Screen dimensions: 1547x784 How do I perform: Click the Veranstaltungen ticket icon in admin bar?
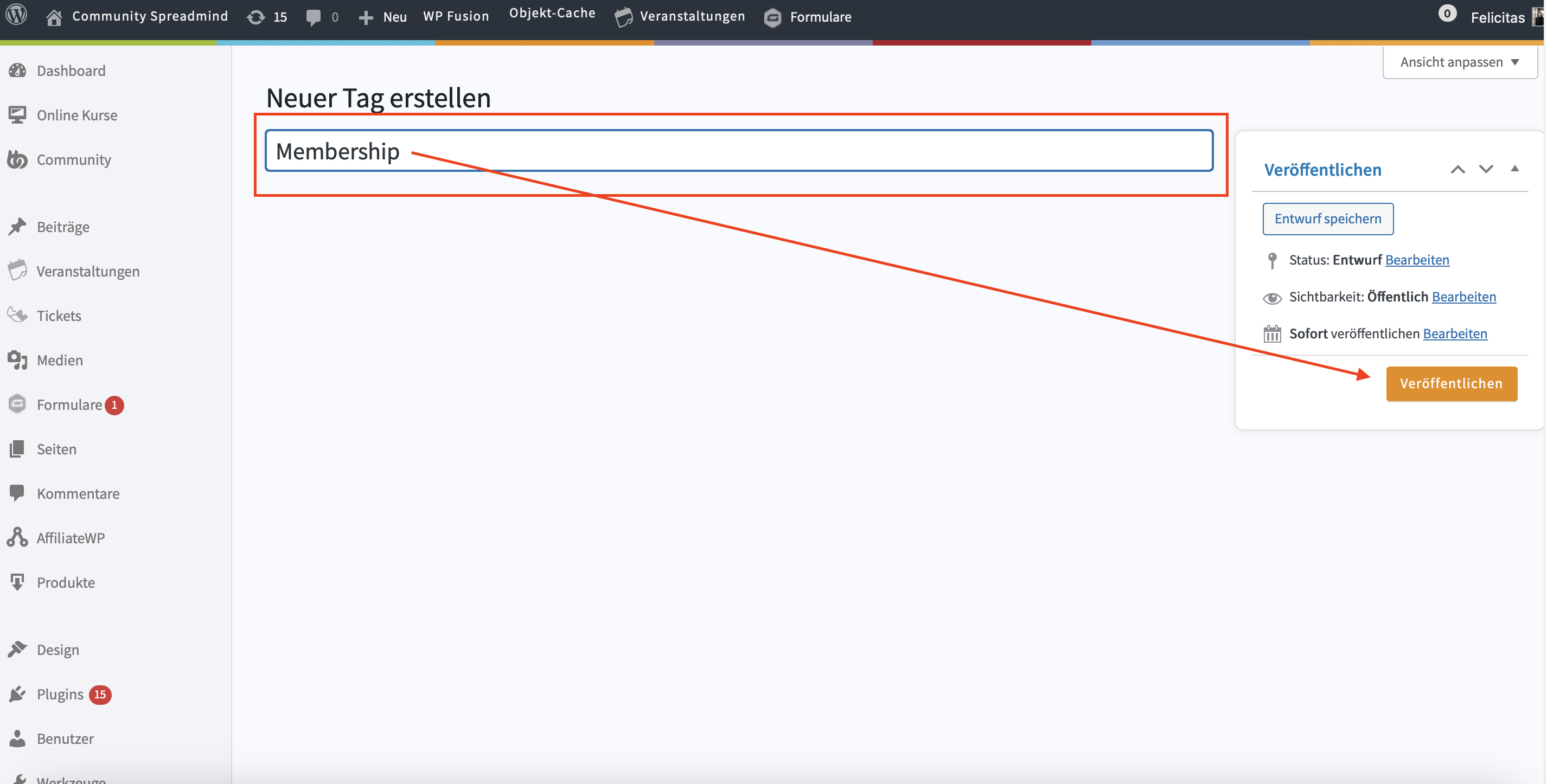(x=624, y=17)
